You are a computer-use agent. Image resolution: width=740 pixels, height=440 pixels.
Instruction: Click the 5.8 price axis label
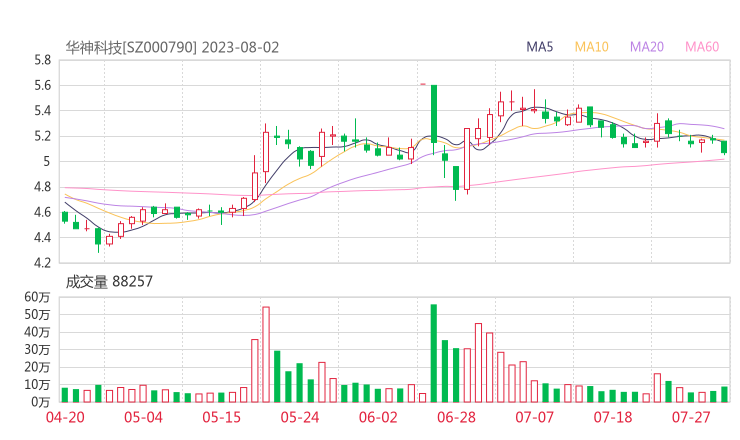pos(42,60)
